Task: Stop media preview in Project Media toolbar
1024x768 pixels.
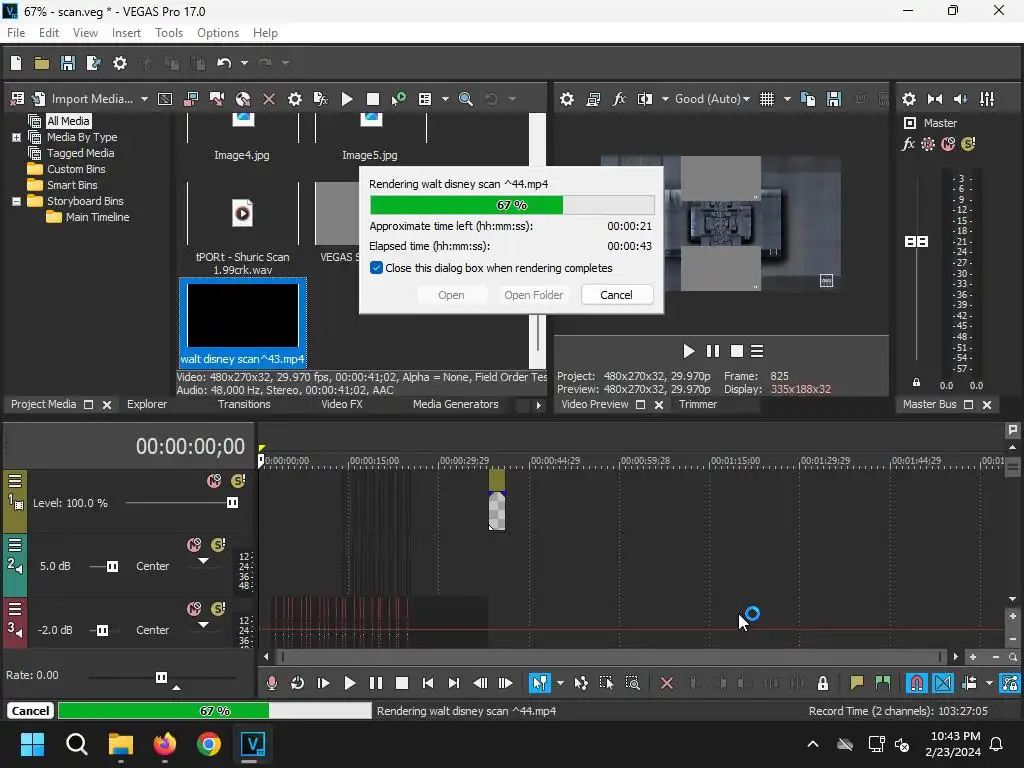Action: [372, 99]
